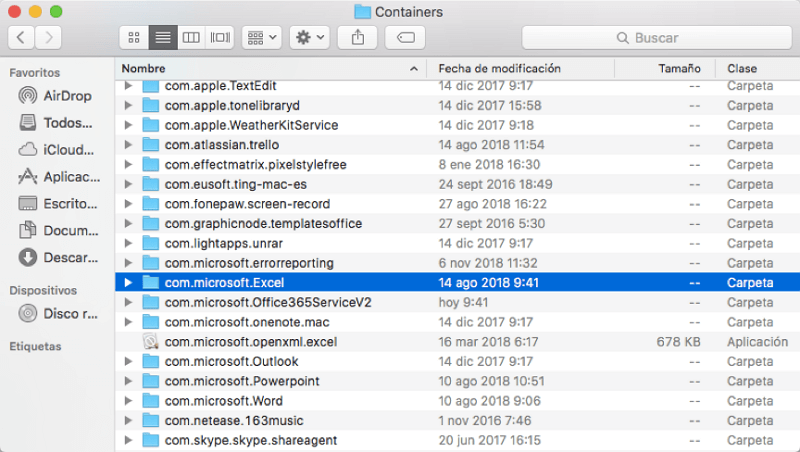This screenshot has height=452, width=800.
Task: Click the 678 KB size value
Action: (678, 342)
